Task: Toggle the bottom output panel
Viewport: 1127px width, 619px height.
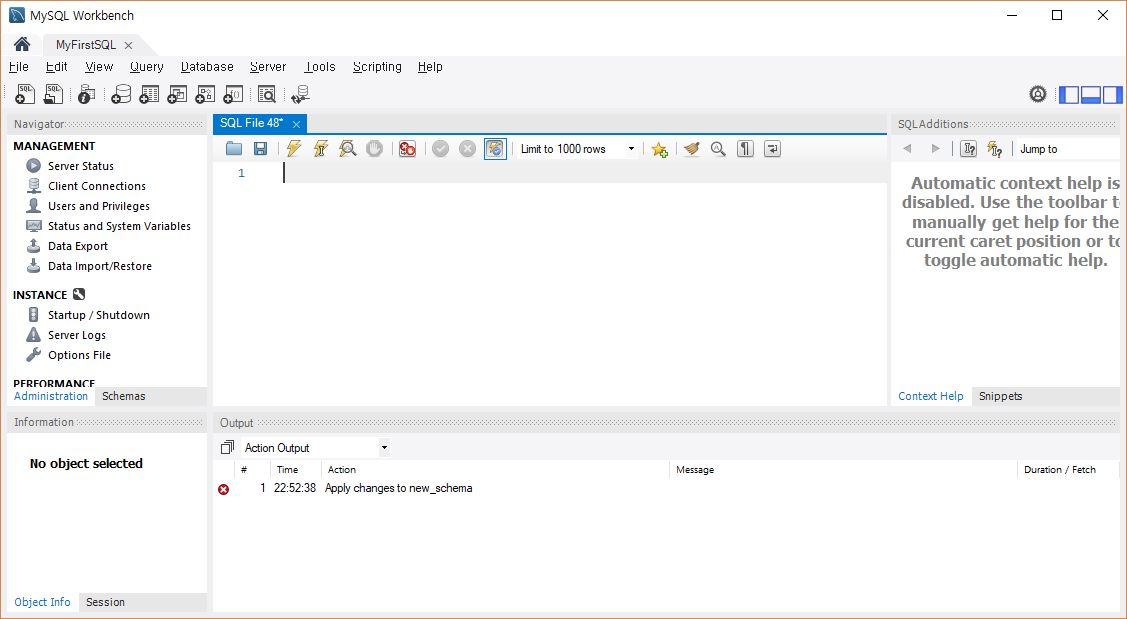Action: click(1091, 94)
